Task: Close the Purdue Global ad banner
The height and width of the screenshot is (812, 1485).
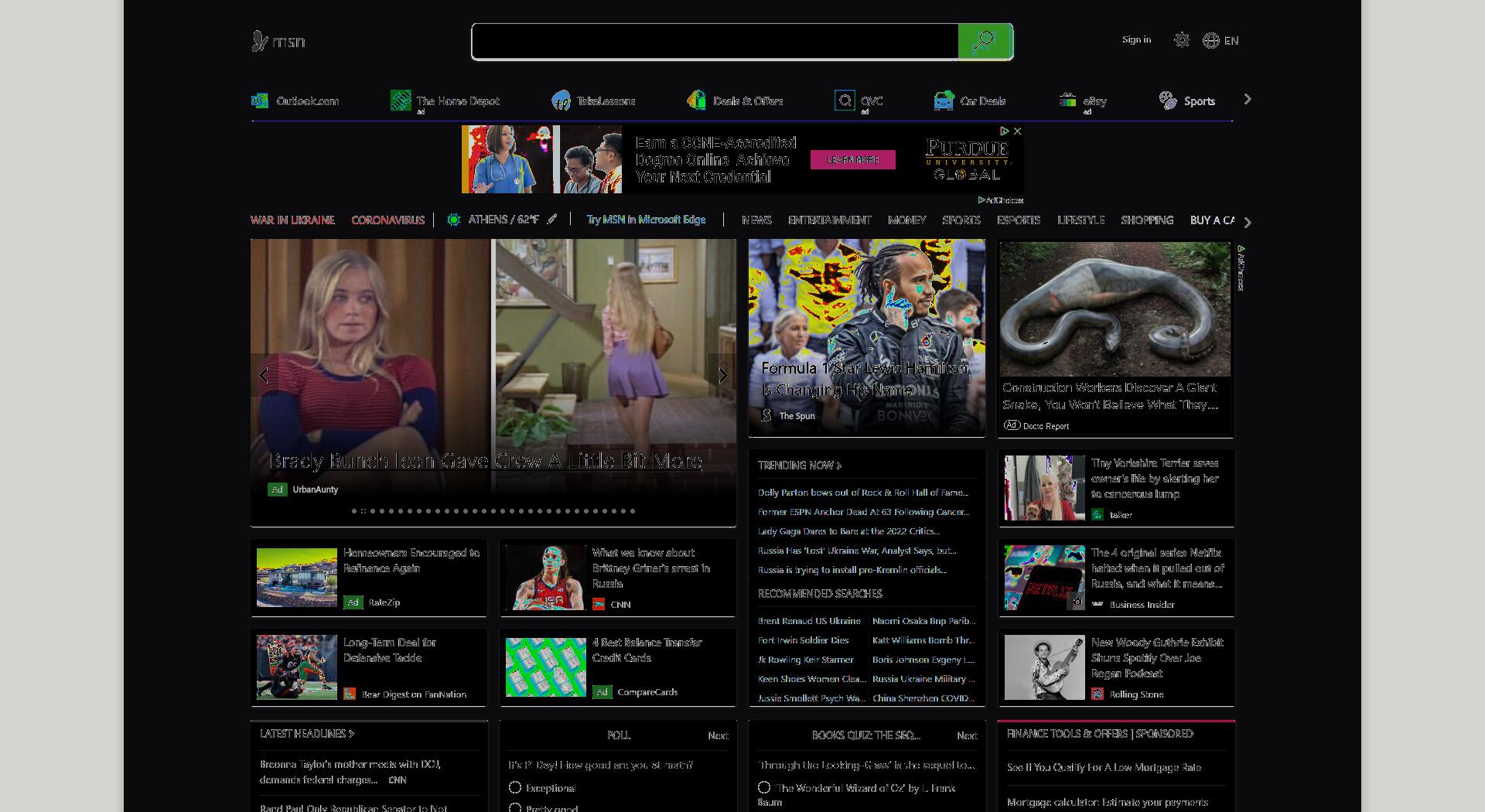Action: [1017, 131]
